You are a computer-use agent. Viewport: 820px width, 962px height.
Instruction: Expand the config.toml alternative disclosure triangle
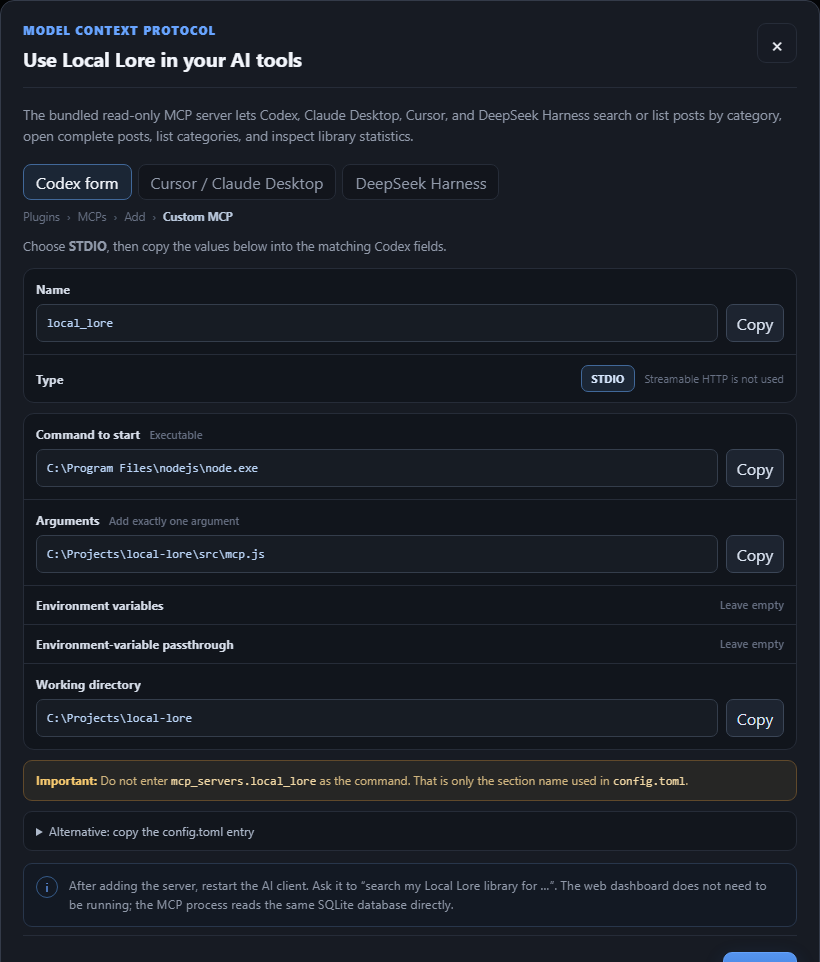(39, 832)
